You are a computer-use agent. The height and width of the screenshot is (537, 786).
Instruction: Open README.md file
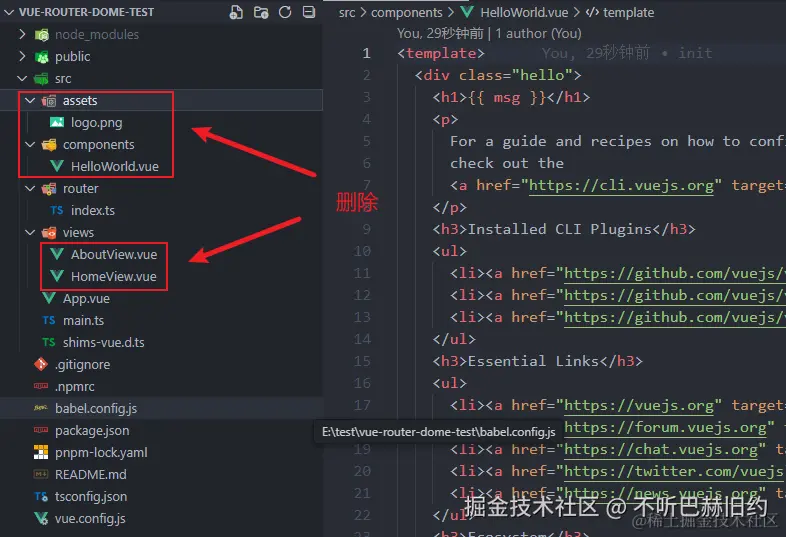[91, 474]
